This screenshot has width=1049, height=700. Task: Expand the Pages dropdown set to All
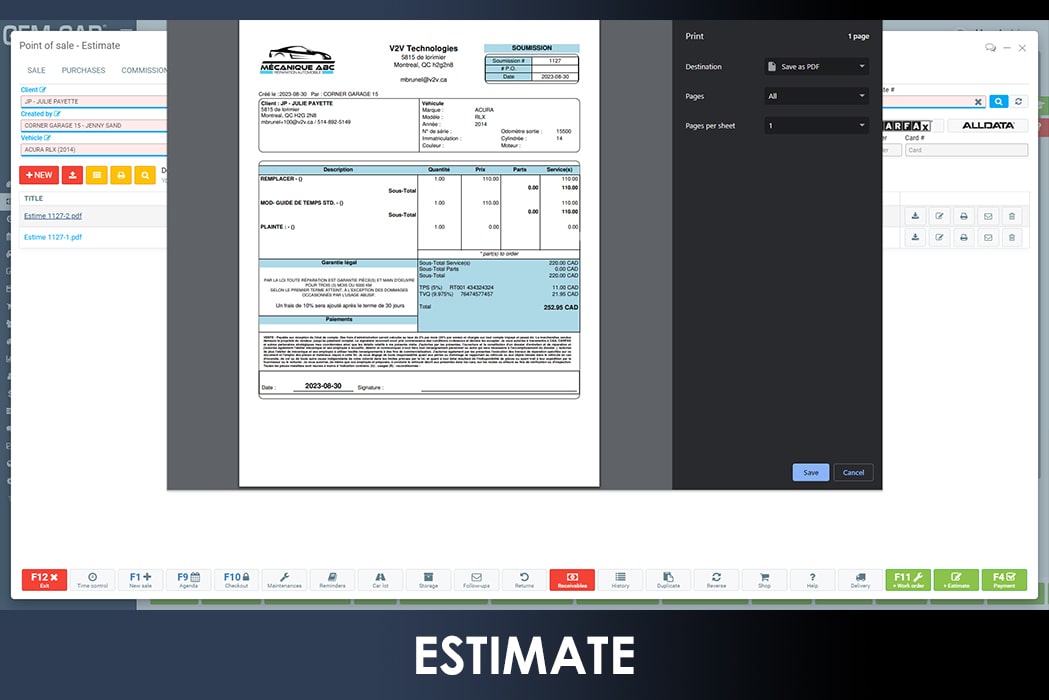(x=816, y=96)
